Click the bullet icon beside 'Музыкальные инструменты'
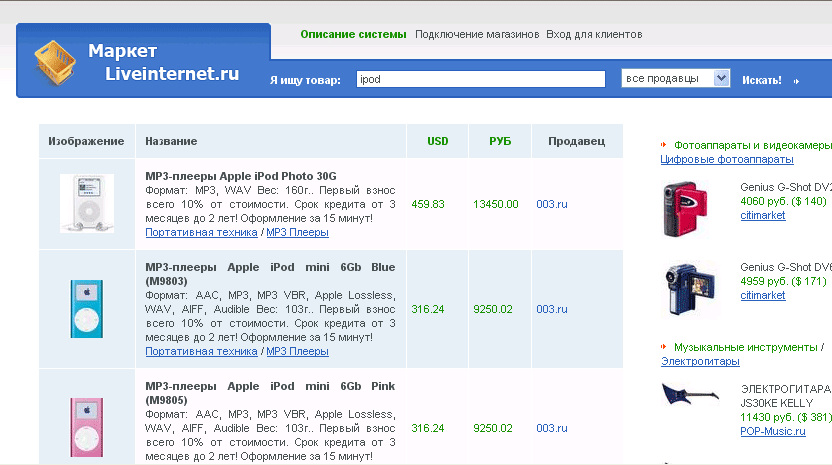Screen dimensions: 832x465 coord(663,347)
